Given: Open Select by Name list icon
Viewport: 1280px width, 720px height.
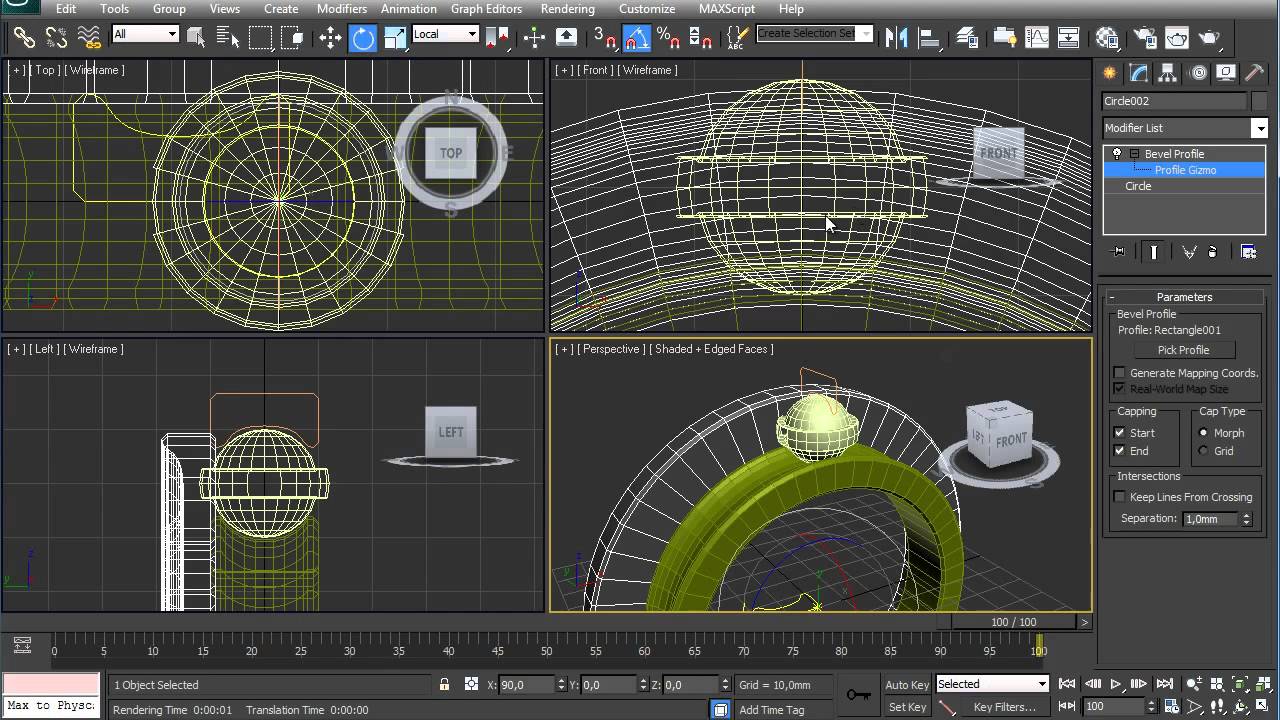Looking at the screenshot, I should point(228,38).
